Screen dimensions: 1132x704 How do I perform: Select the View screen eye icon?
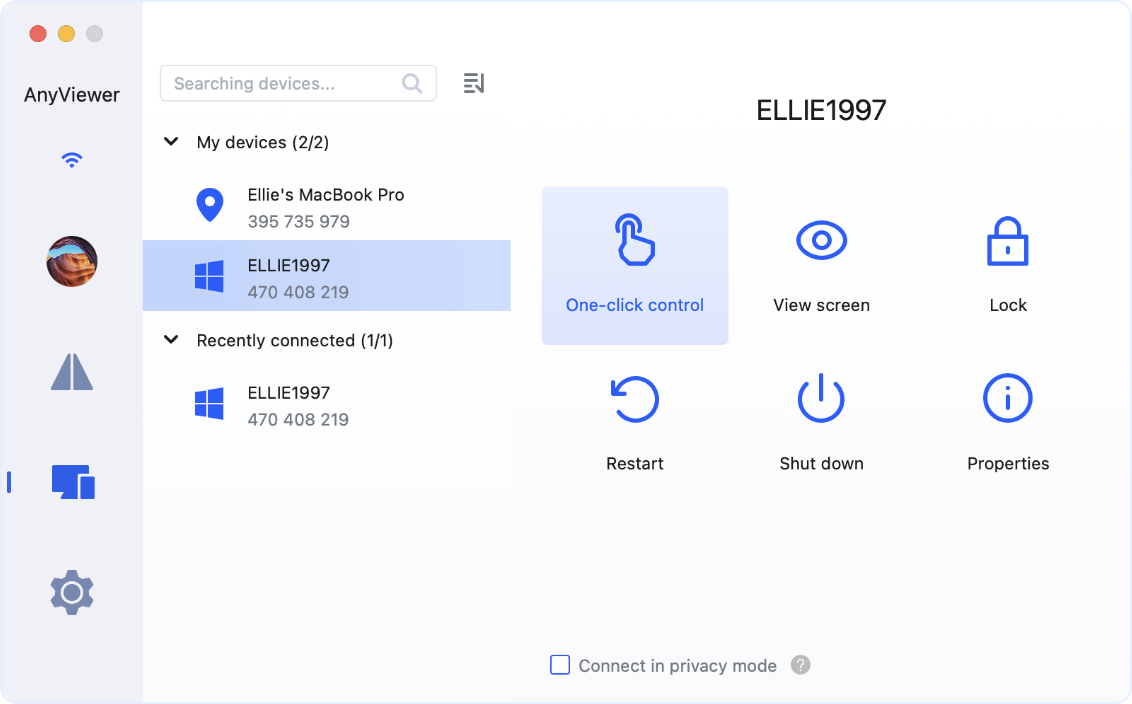[x=821, y=241]
